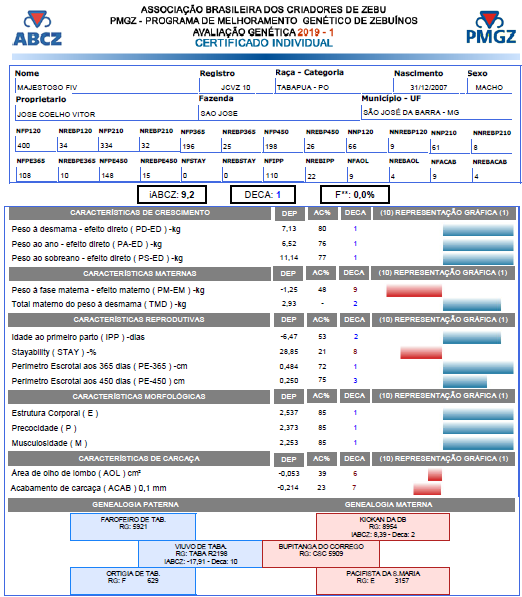
Task: Select Características de Crescimento header
Action: (x=140, y=213)
